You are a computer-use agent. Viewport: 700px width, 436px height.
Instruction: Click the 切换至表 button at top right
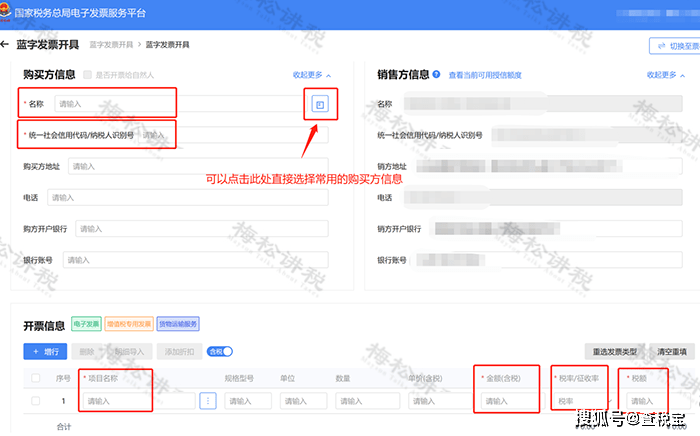(x=674, y=46)
